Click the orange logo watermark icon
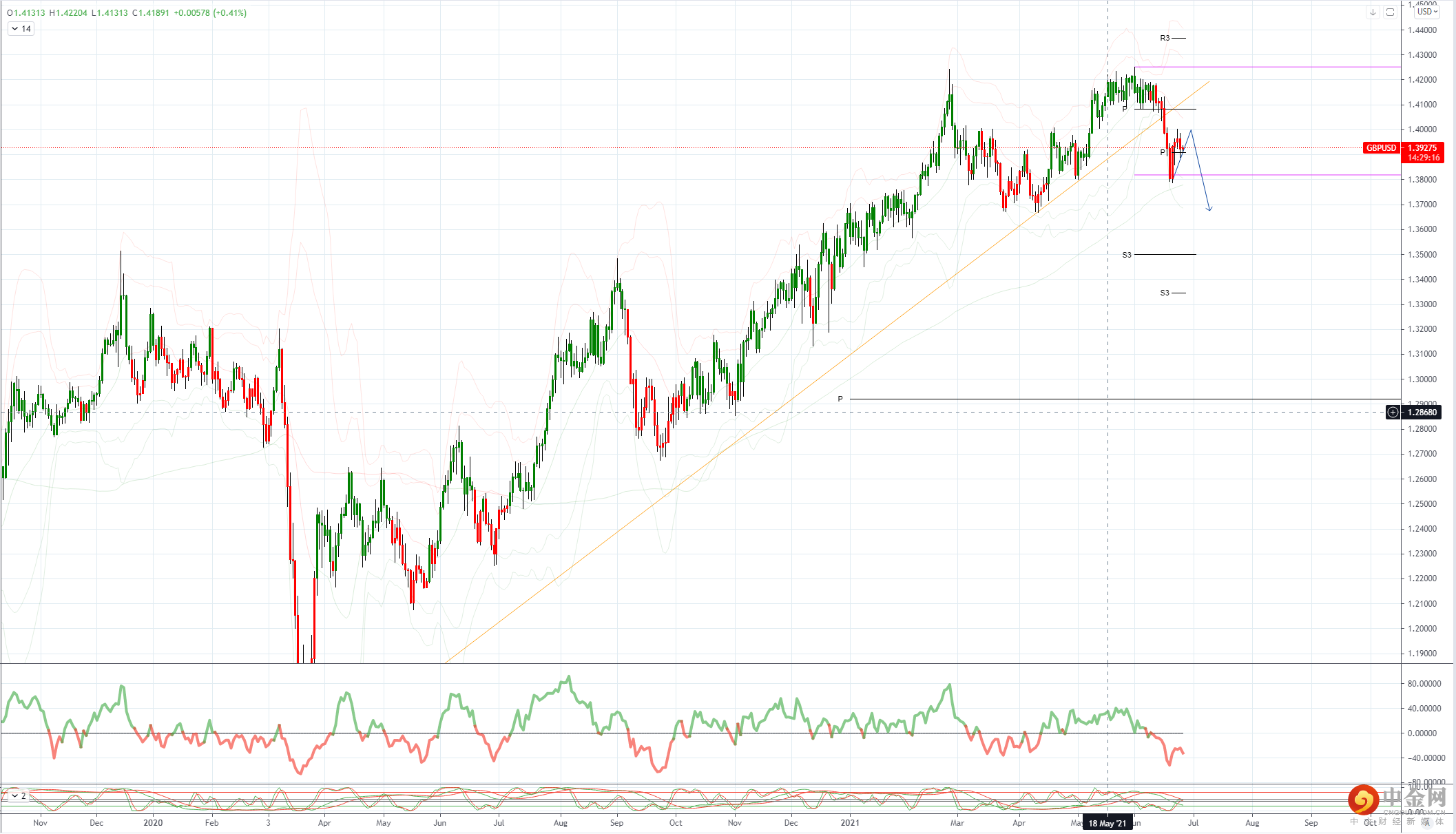This screenshot has width=1456, height=834. point(1363,800)
